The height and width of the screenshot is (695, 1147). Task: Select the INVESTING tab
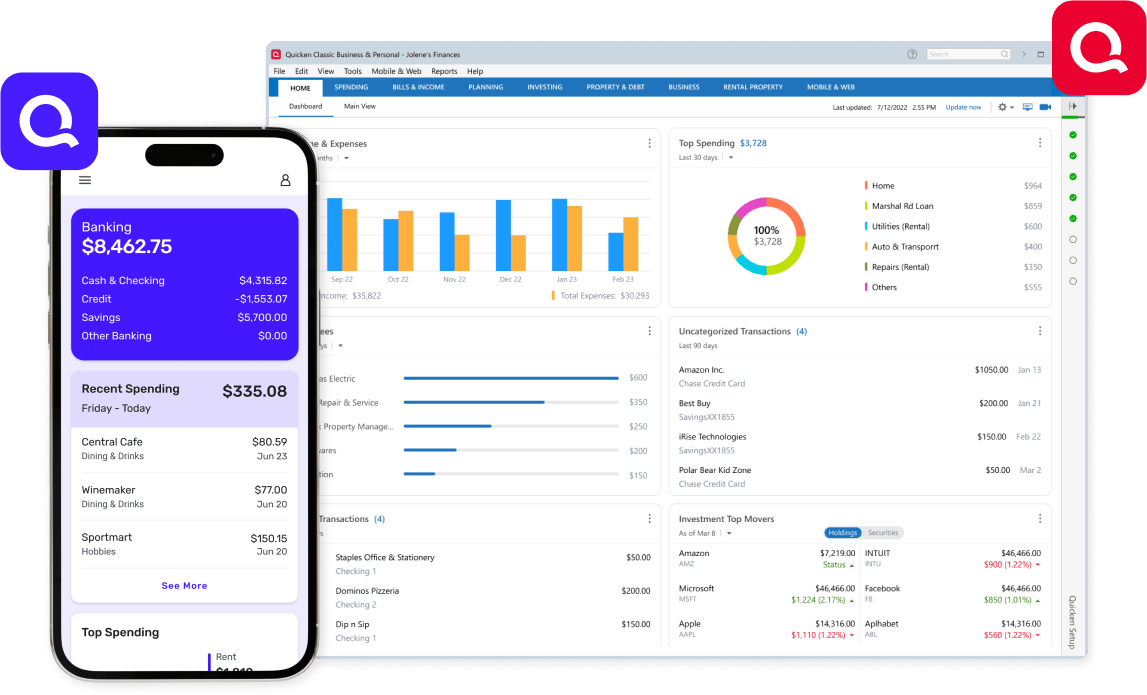(545, 87)
